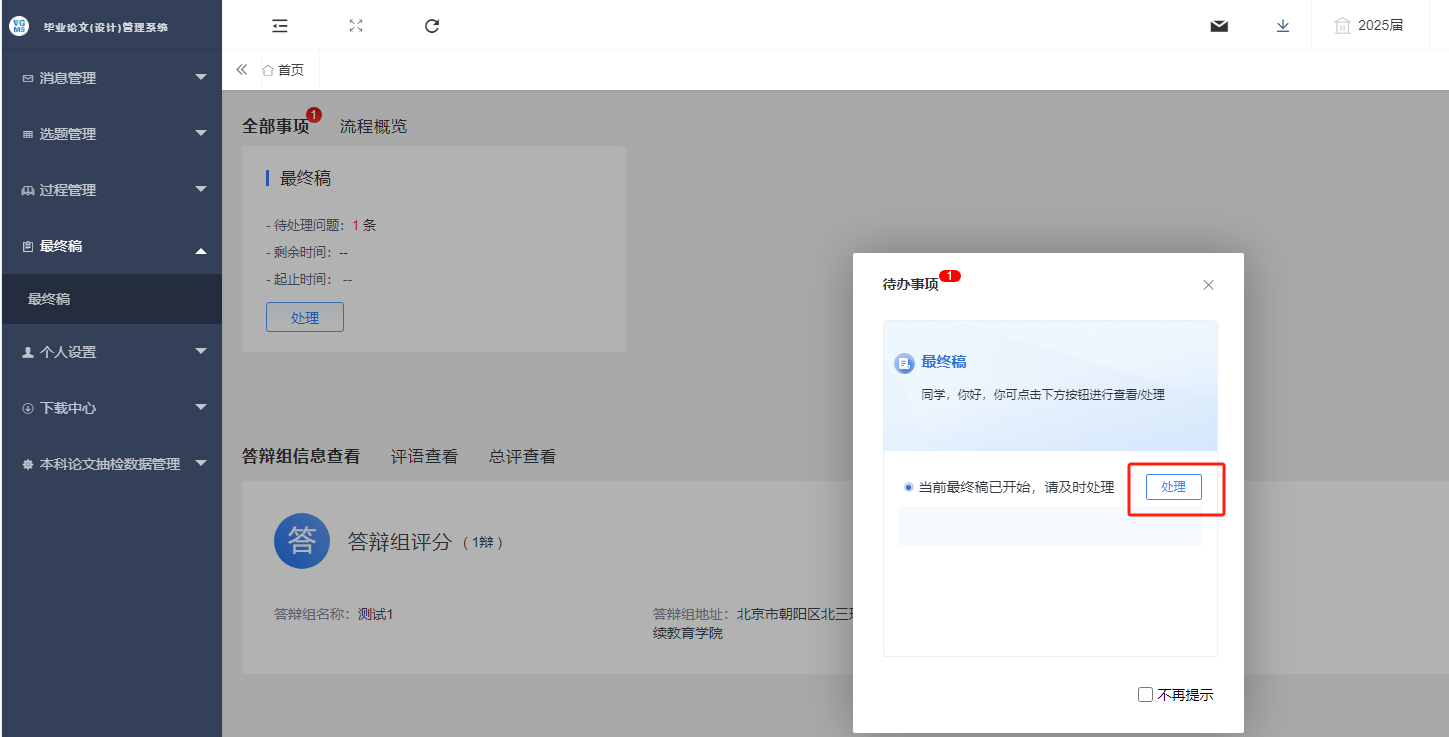1449x737 pixels.
Task: Expand the 消息管理 sidebar menu
Action: click(110, 78)
